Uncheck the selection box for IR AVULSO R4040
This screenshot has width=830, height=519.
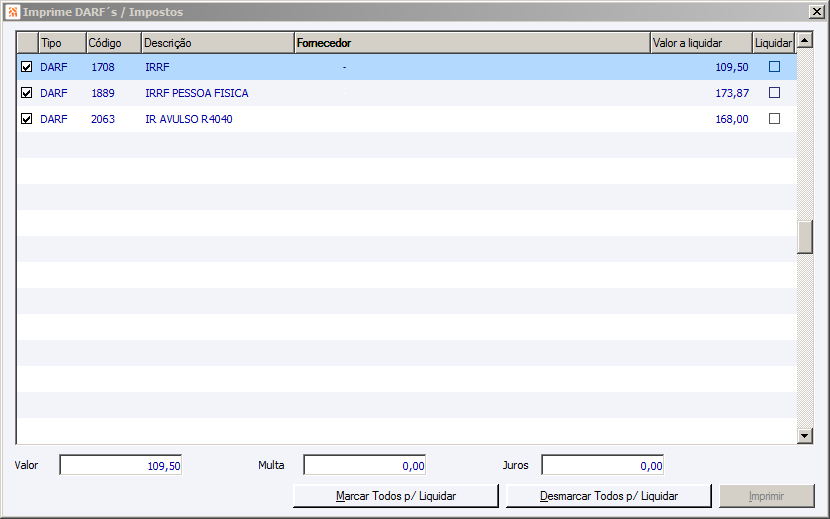tap(26, 119)
